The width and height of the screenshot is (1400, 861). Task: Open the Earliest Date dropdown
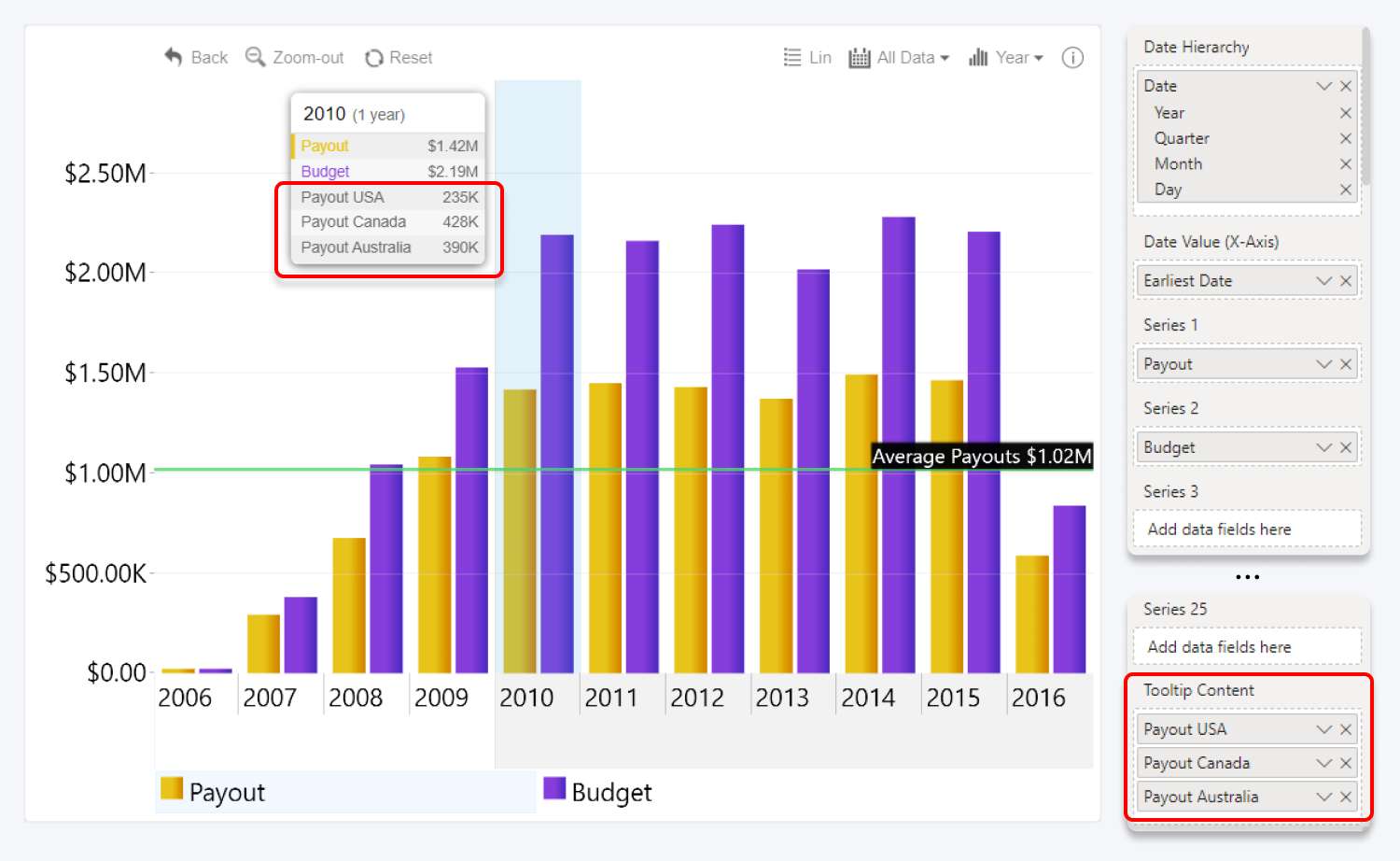pyautogui.click(x=1324, y=280)
